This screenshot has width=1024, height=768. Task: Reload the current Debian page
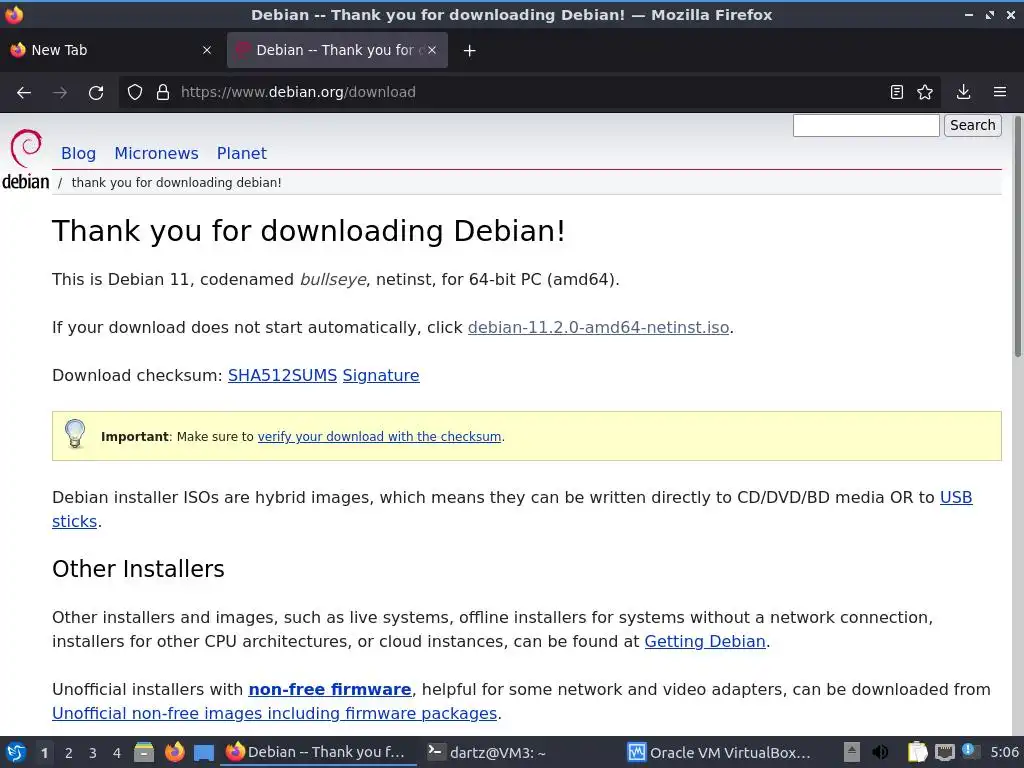coord(96,93)
